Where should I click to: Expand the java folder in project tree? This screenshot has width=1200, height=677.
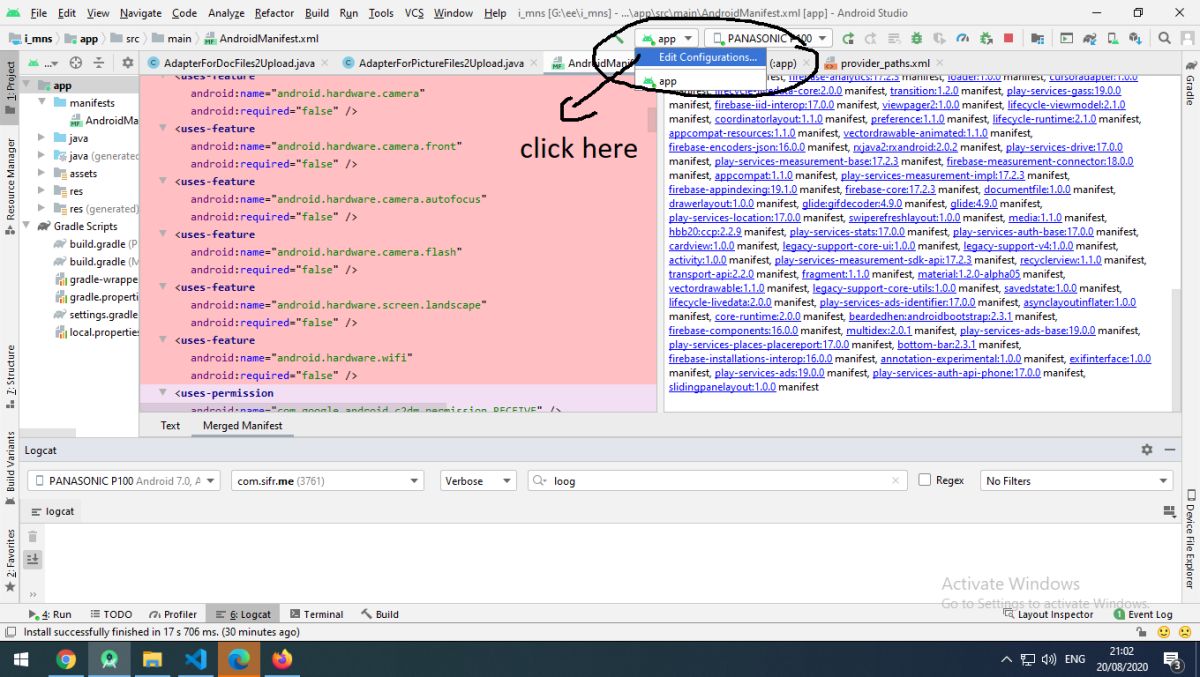pos(42,138)
